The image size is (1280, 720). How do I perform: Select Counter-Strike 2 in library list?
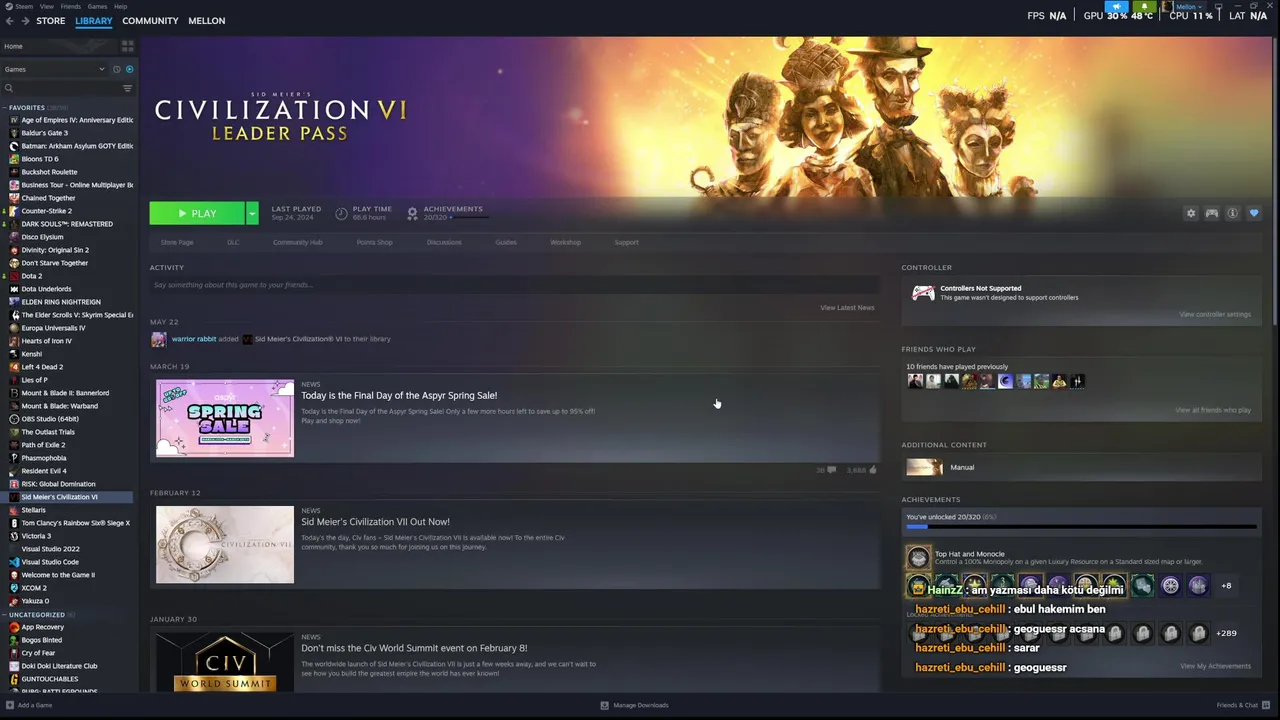[46, 211]
